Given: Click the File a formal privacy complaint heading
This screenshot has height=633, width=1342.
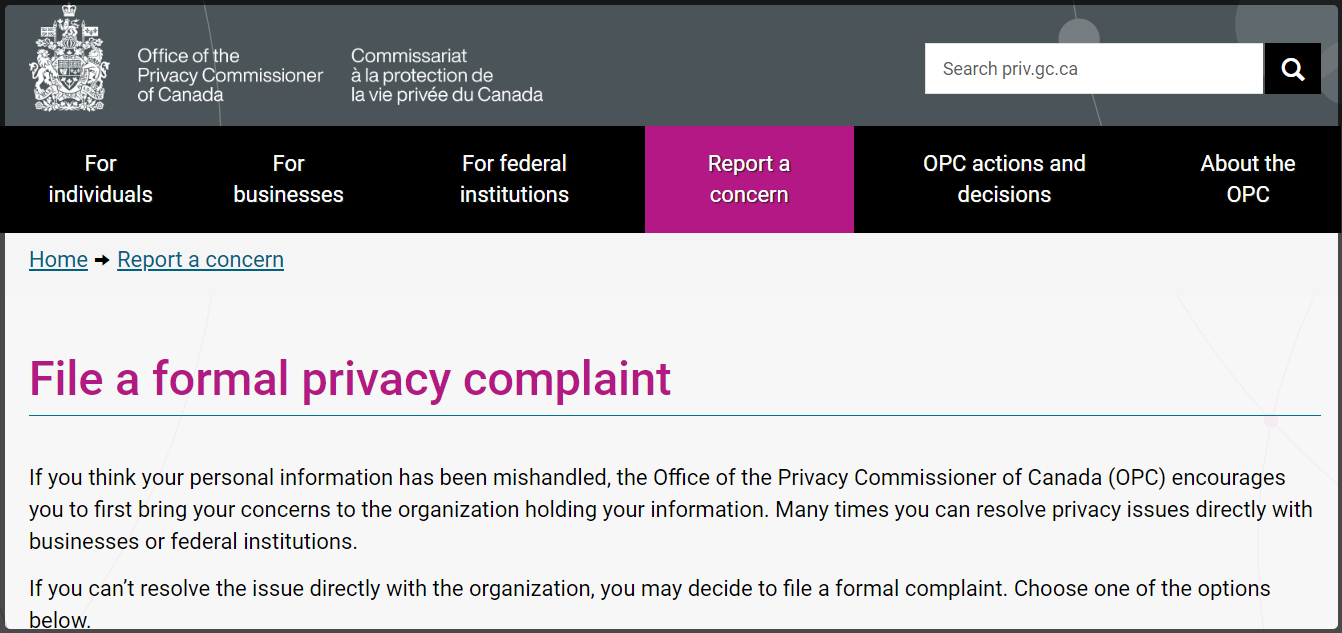Looking at the screenshot, I should tap(350, 379).
